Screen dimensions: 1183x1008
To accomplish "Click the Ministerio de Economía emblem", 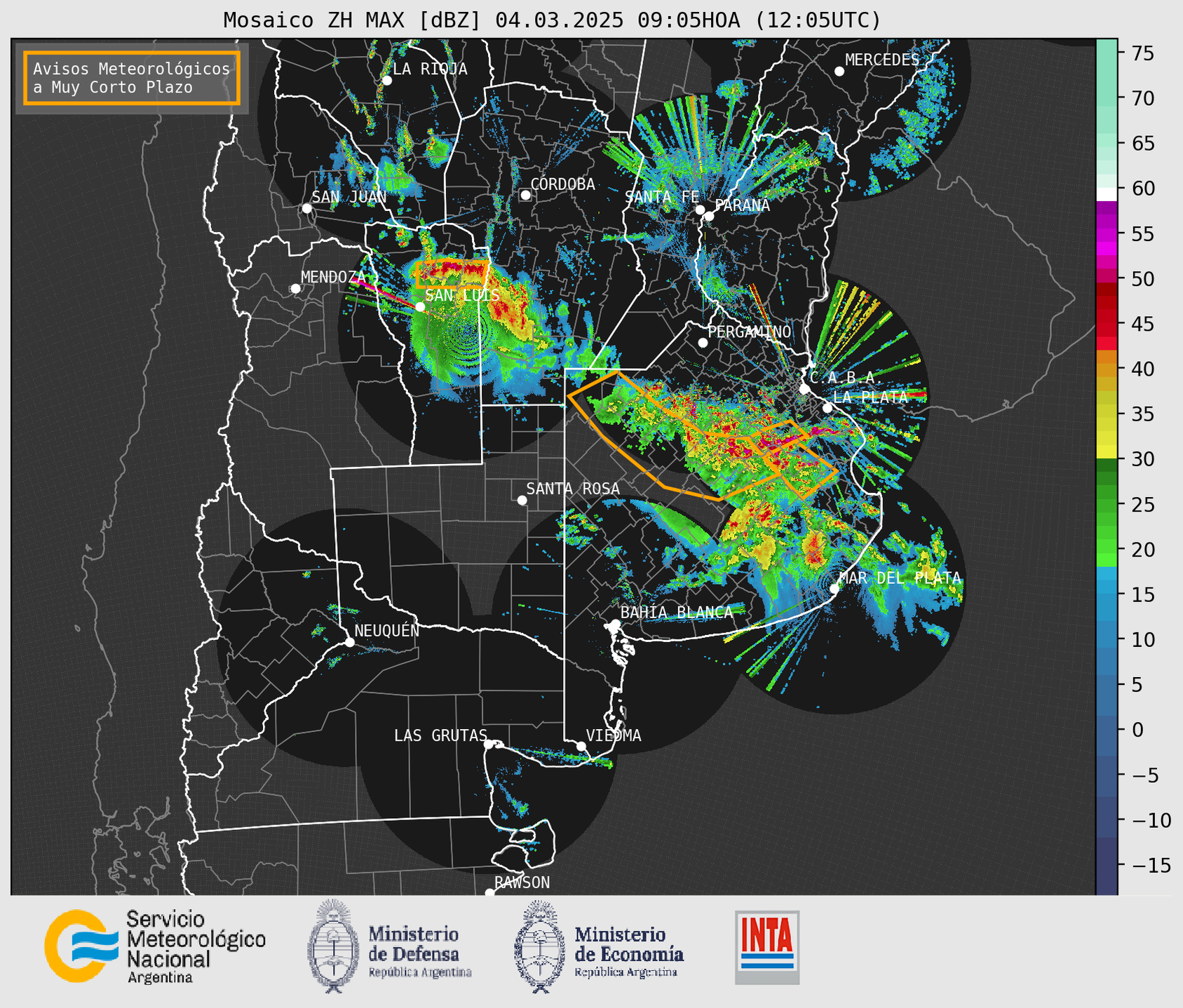I will (599, 946).
